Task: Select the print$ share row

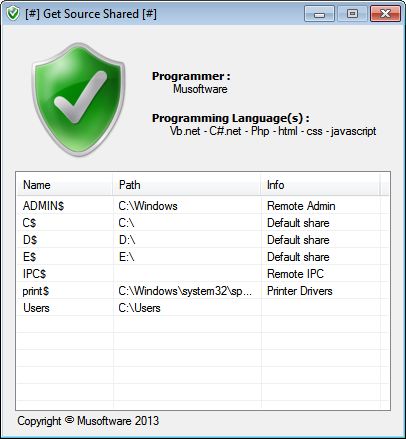Action: tap(202, 291)
